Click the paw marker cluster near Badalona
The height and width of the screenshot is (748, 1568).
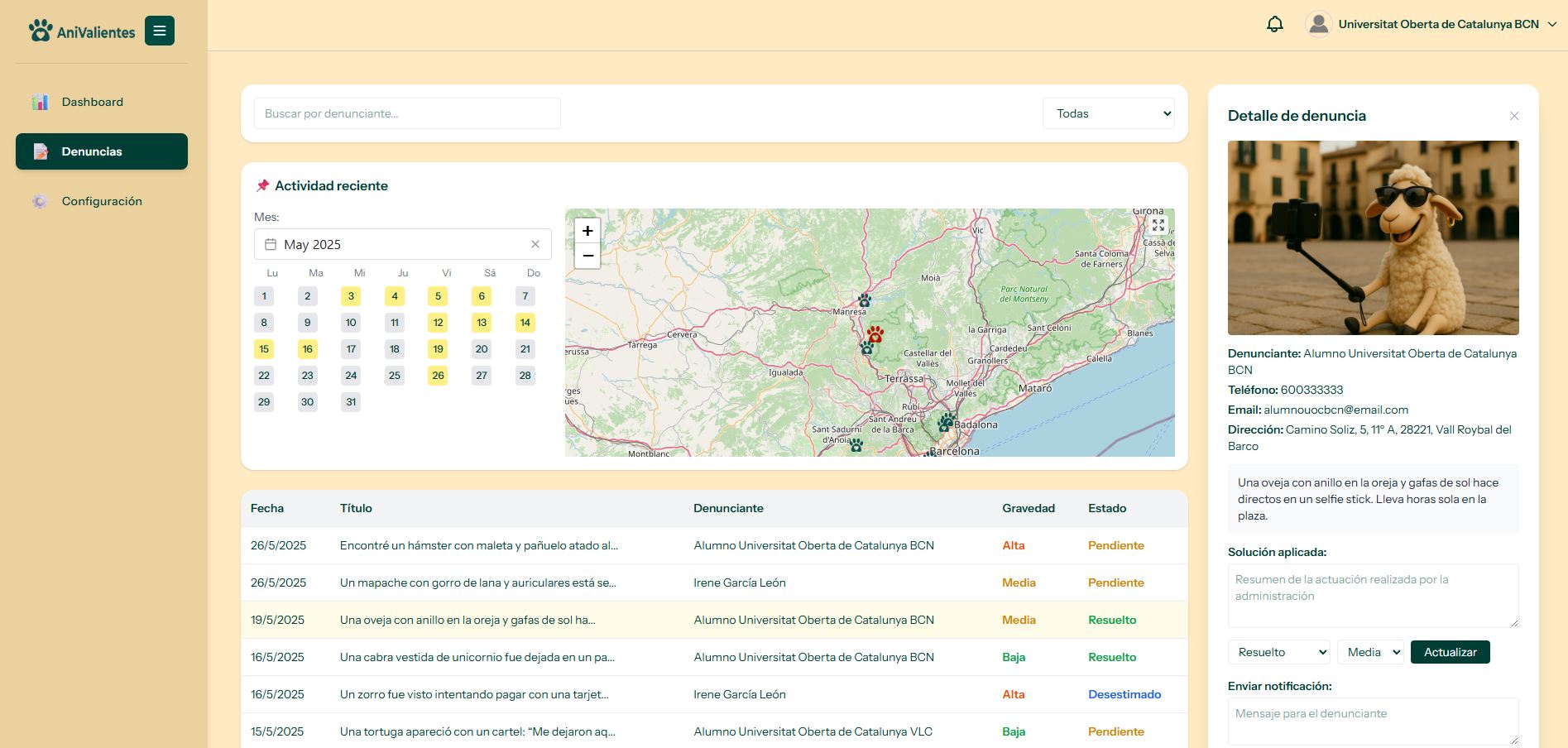click(946, 423)
